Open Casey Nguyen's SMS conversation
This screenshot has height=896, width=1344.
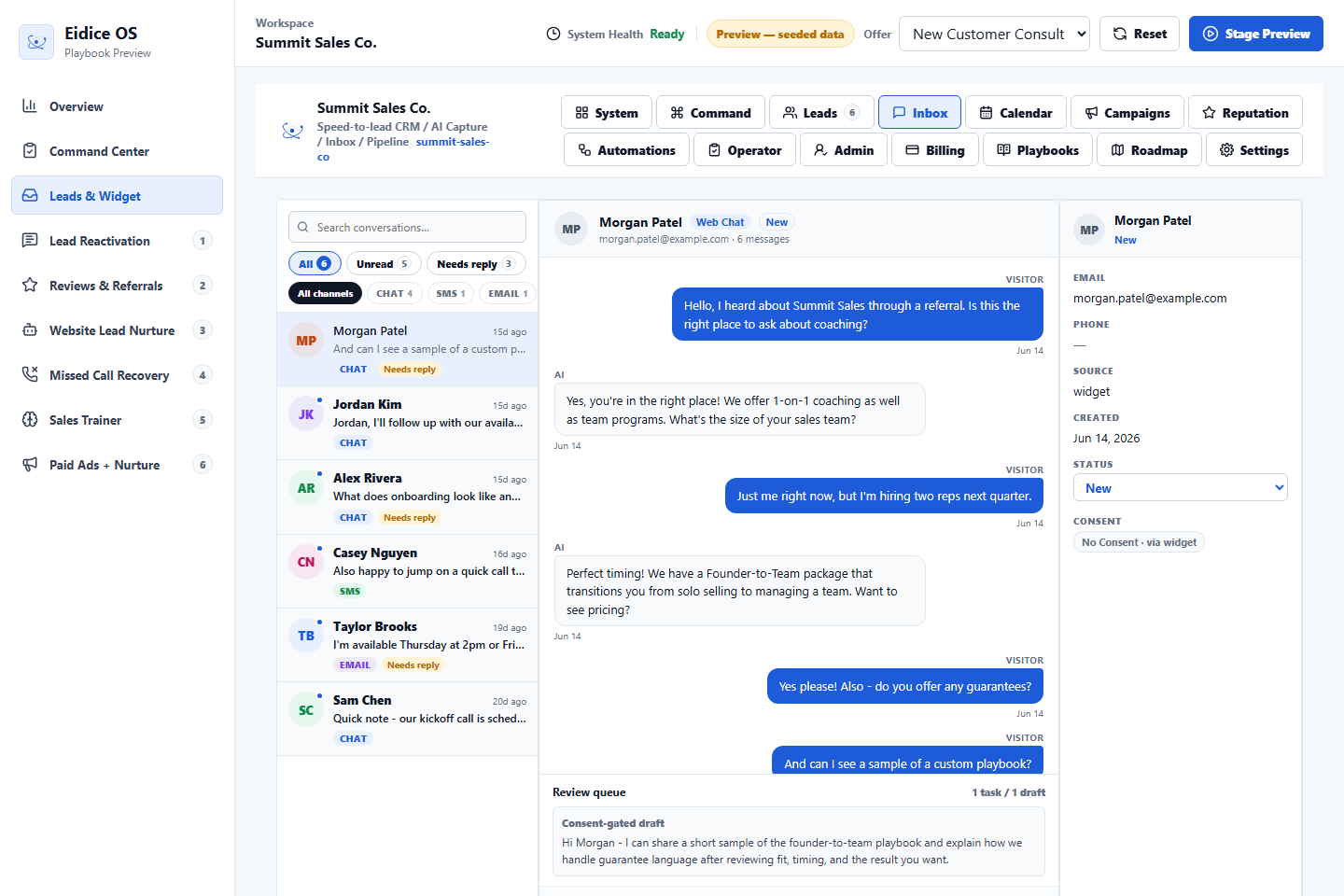tap(408, 571)
